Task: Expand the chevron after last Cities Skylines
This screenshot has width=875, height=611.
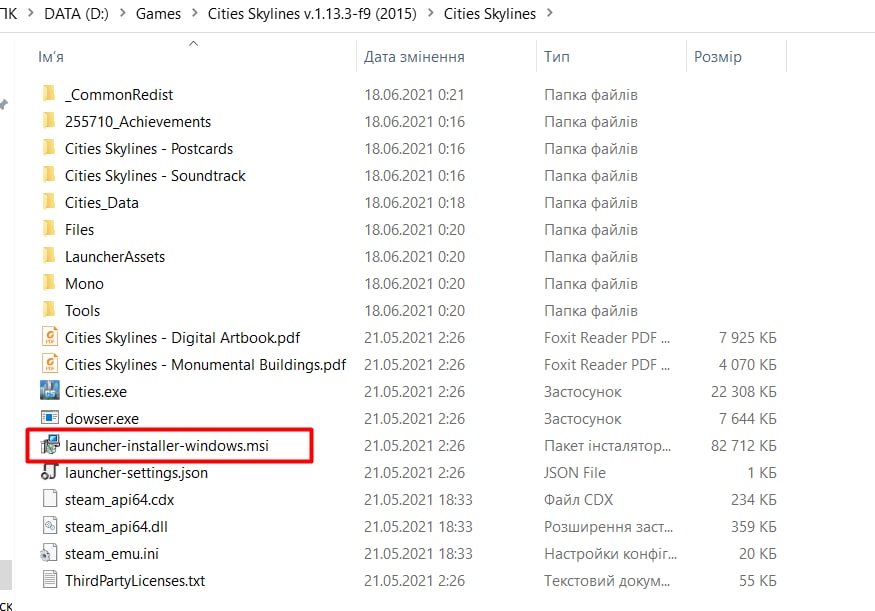Action: (550, 13)
